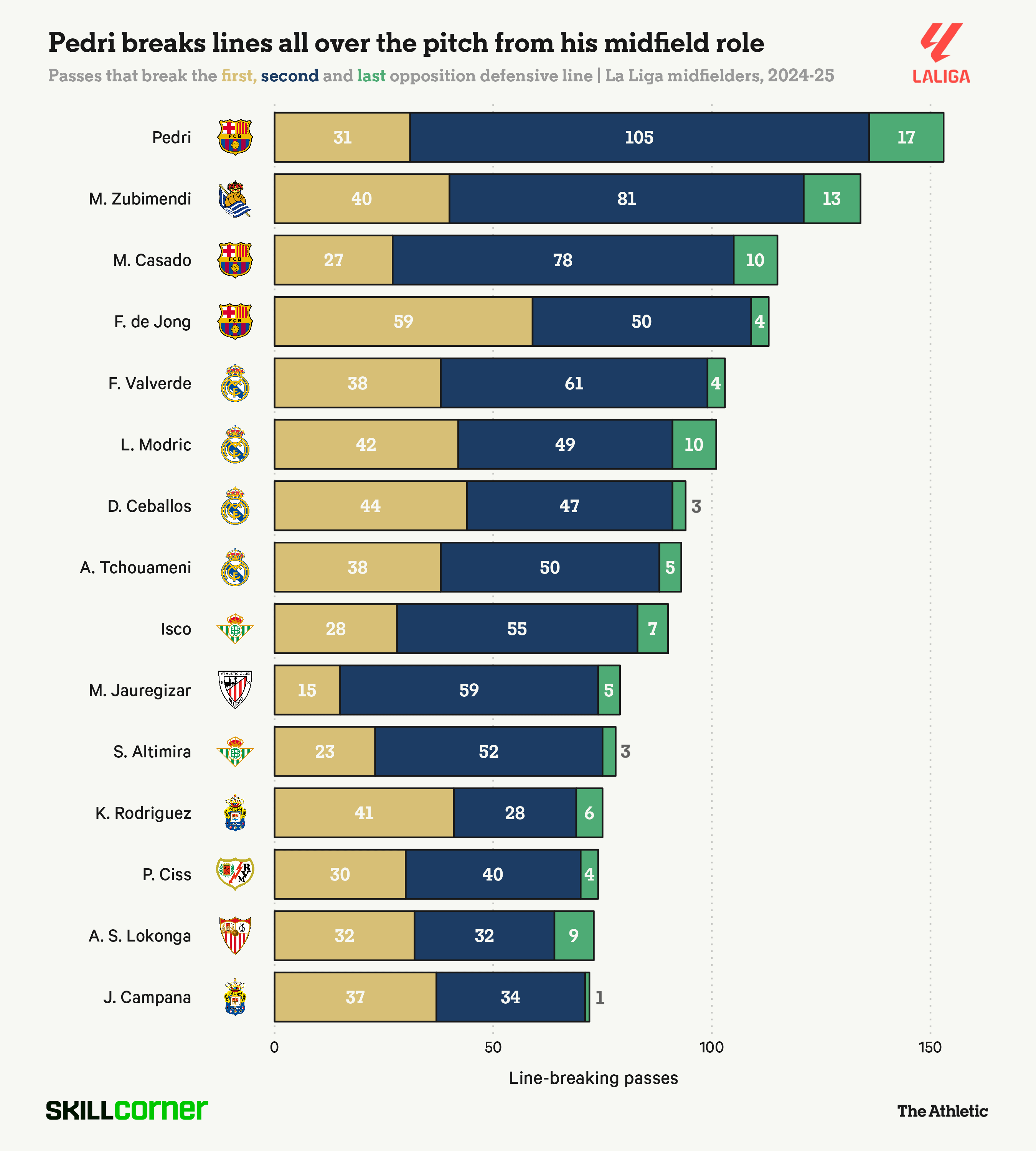Click the F. Valverde player name label
This screenshot has height=1151, width=1036.
150,383
